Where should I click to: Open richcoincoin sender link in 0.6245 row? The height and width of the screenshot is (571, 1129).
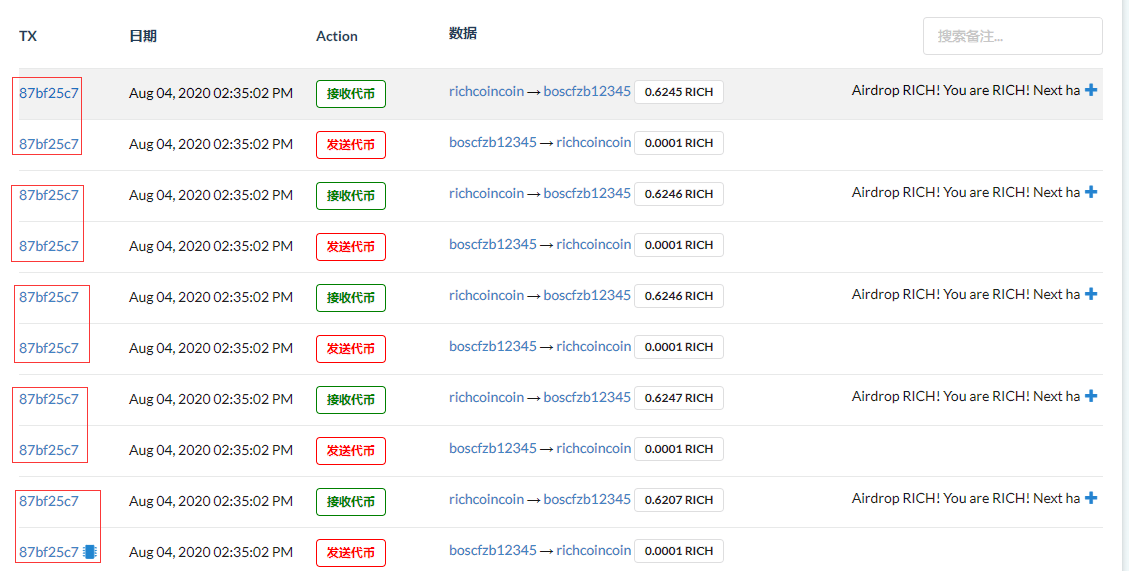point(486,91)
